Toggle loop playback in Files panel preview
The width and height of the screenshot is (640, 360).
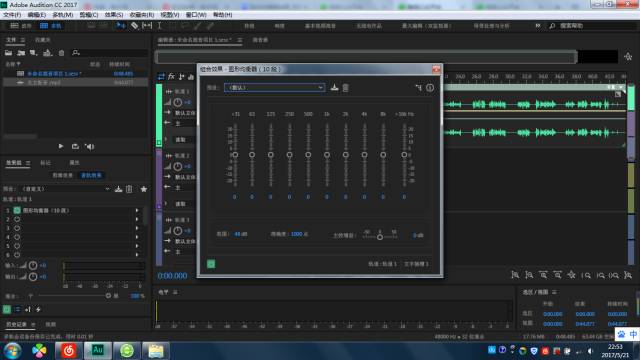pyautogui.click(x=75, y=146)
